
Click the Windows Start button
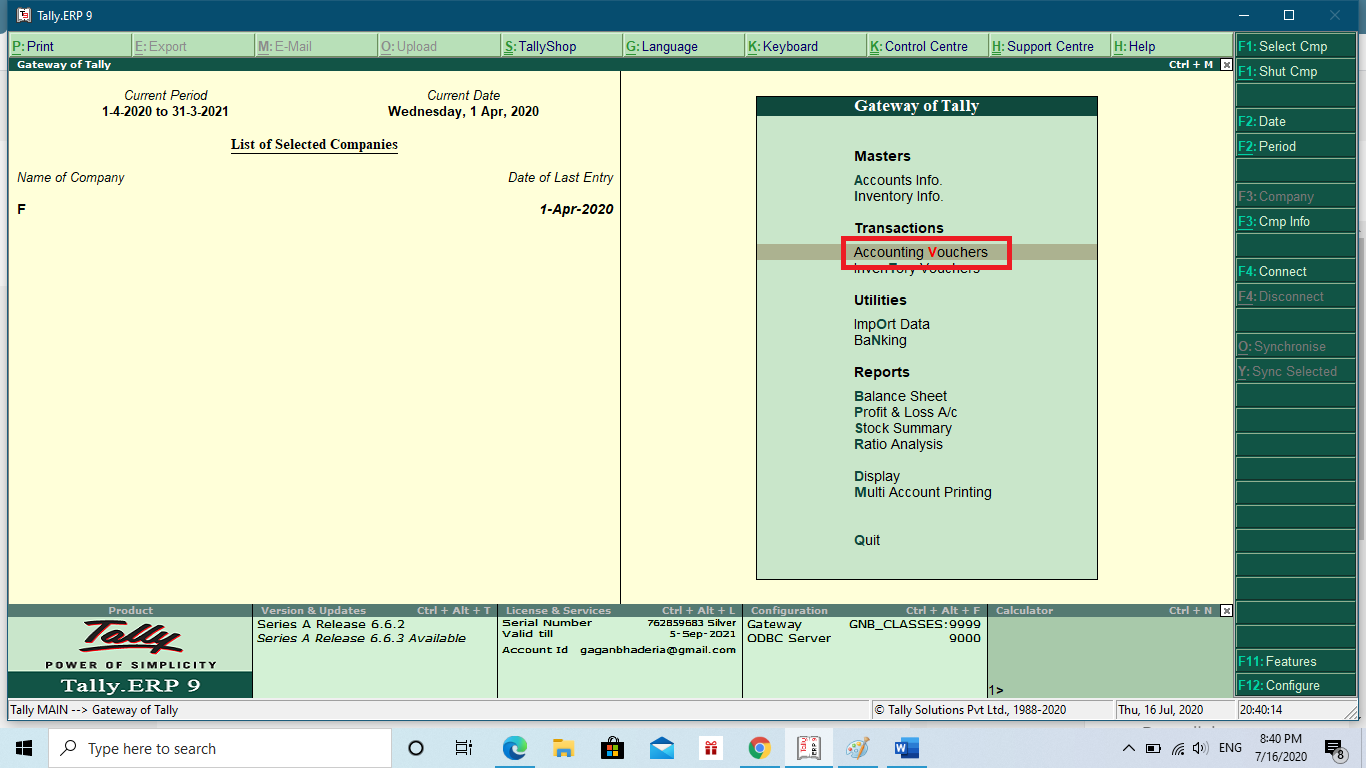click(24, 748)
